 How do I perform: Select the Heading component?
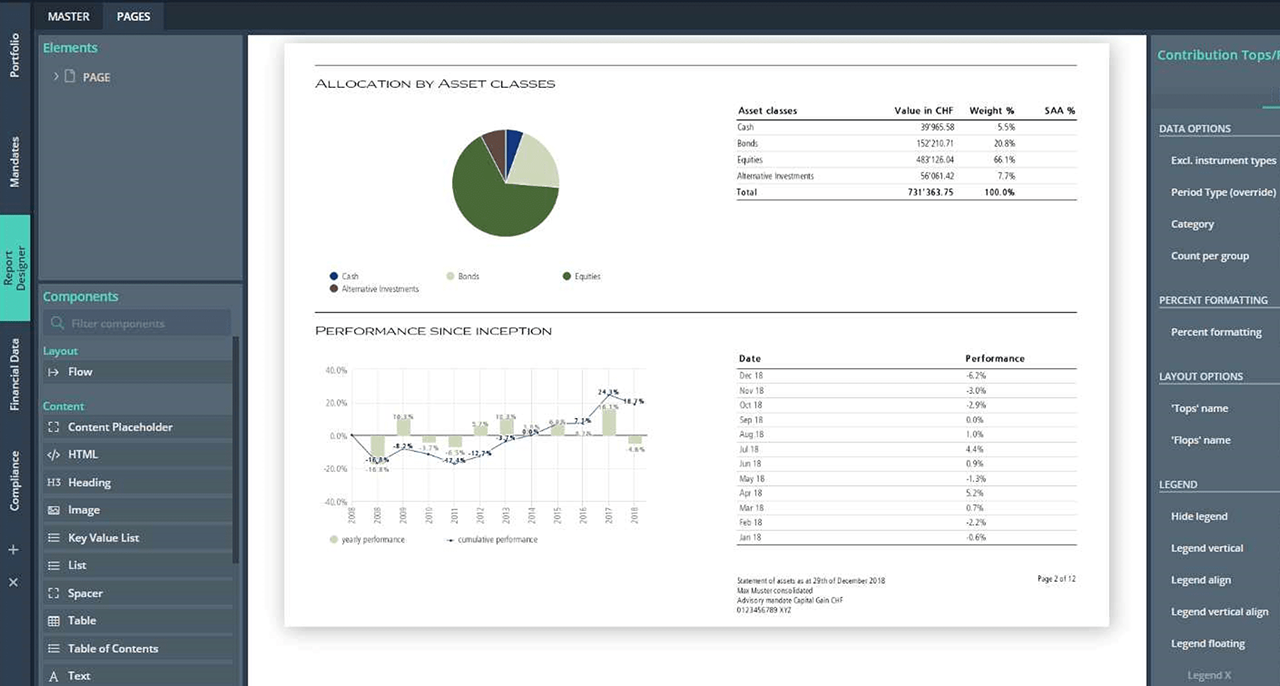(136, 482)
